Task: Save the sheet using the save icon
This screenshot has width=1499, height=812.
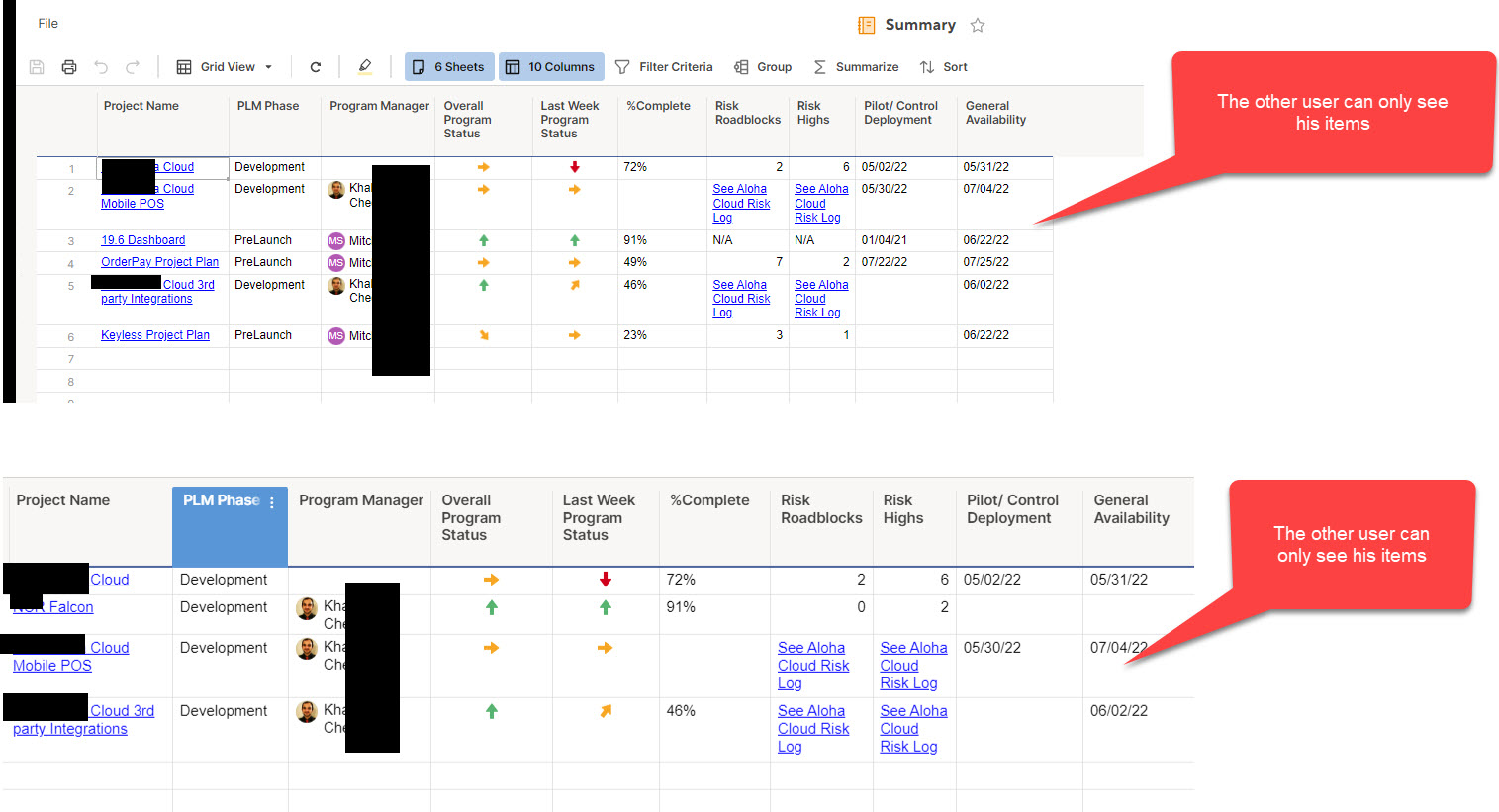Action: (37, 66)
